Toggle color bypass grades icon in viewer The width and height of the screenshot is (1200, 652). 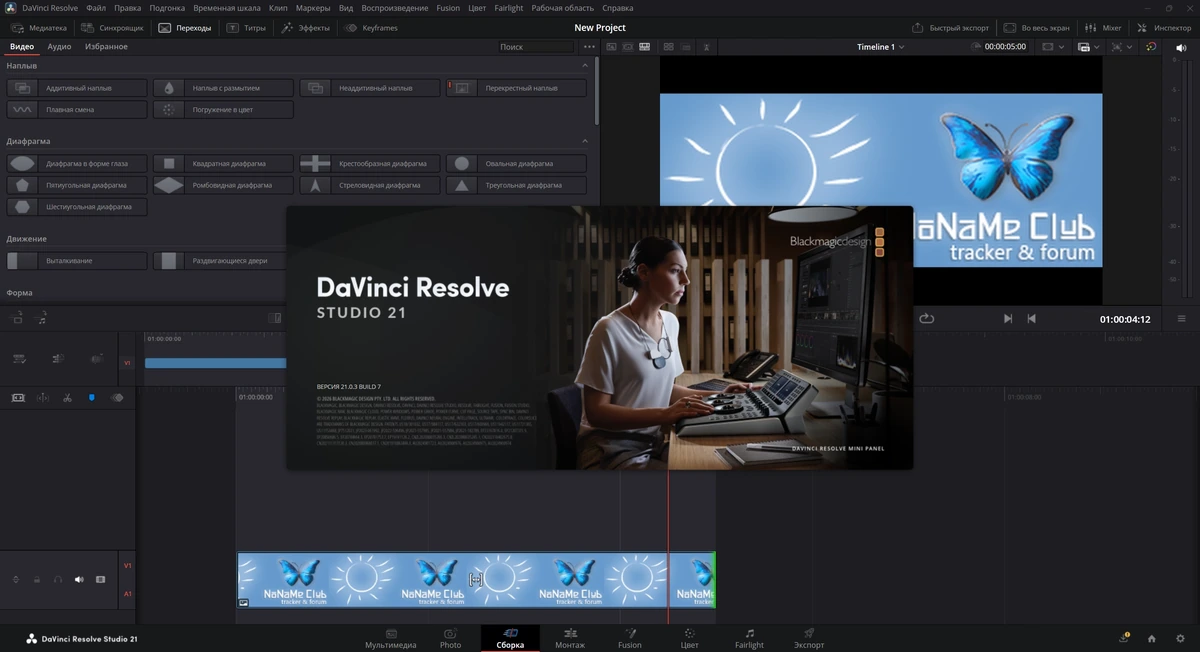coord(1151,47)
